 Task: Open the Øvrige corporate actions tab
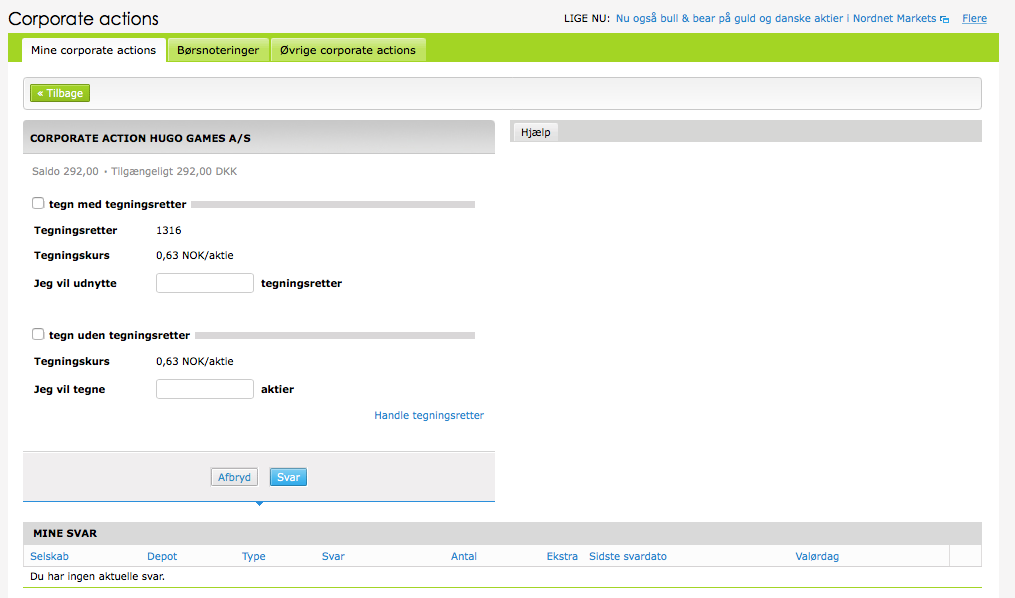pos(348,50)
